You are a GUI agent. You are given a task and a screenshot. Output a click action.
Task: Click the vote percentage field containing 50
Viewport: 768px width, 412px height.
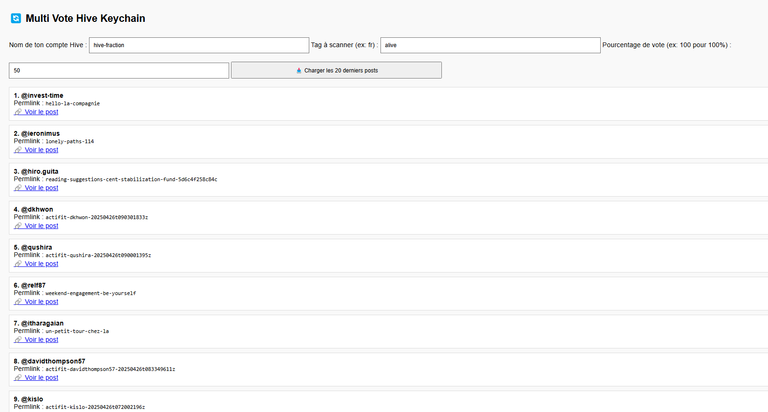(x=119, y=70)
